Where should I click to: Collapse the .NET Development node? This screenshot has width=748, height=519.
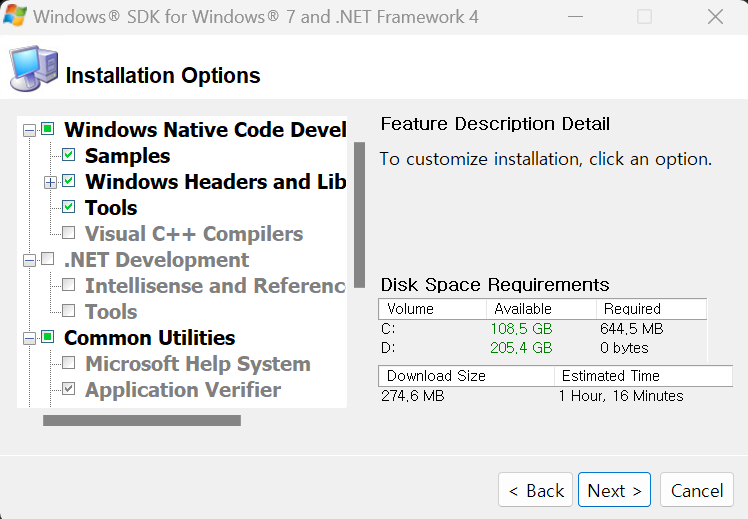tap(30, 260)
